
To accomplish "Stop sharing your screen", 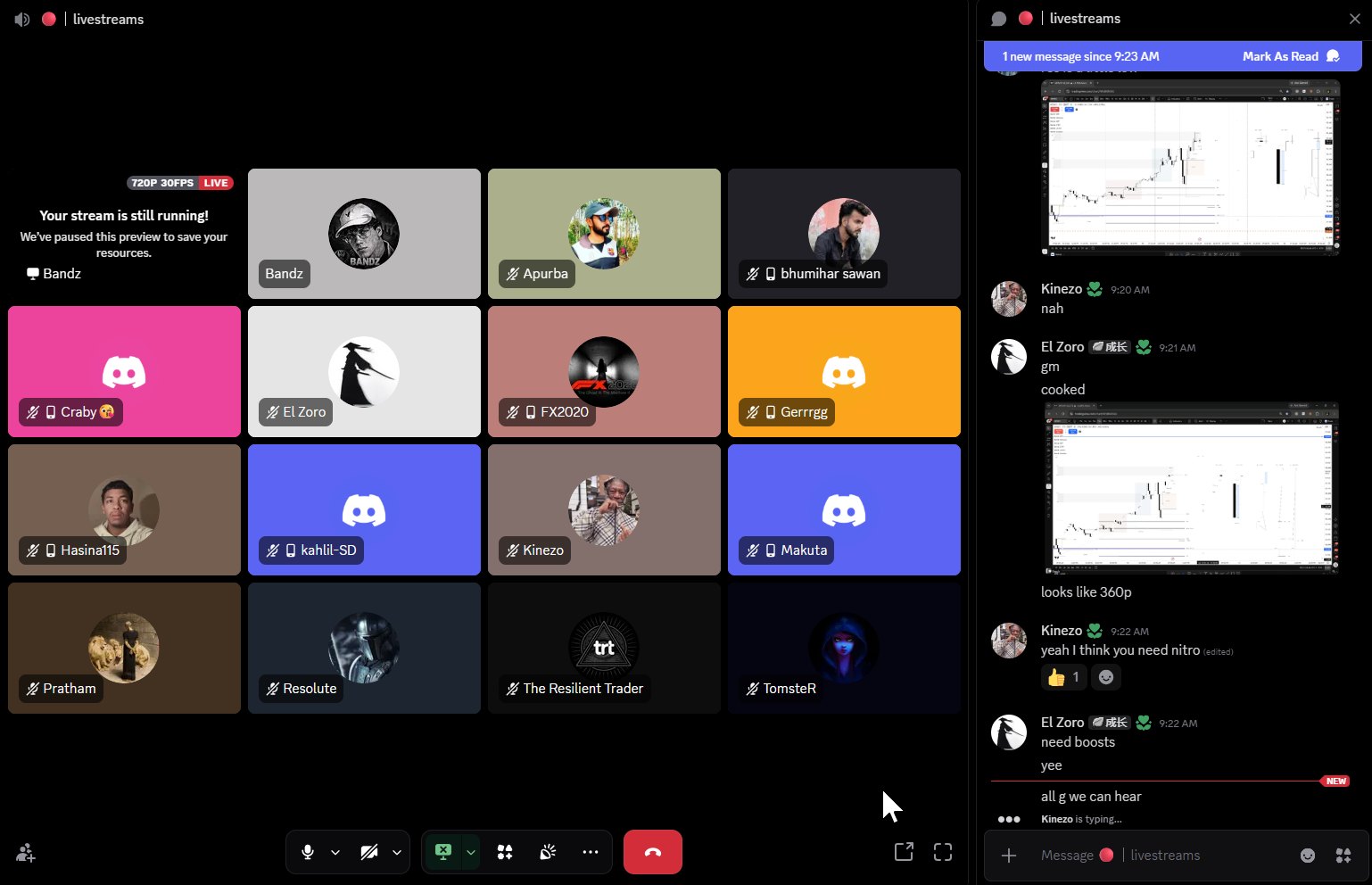I will (x=443, y=852).
